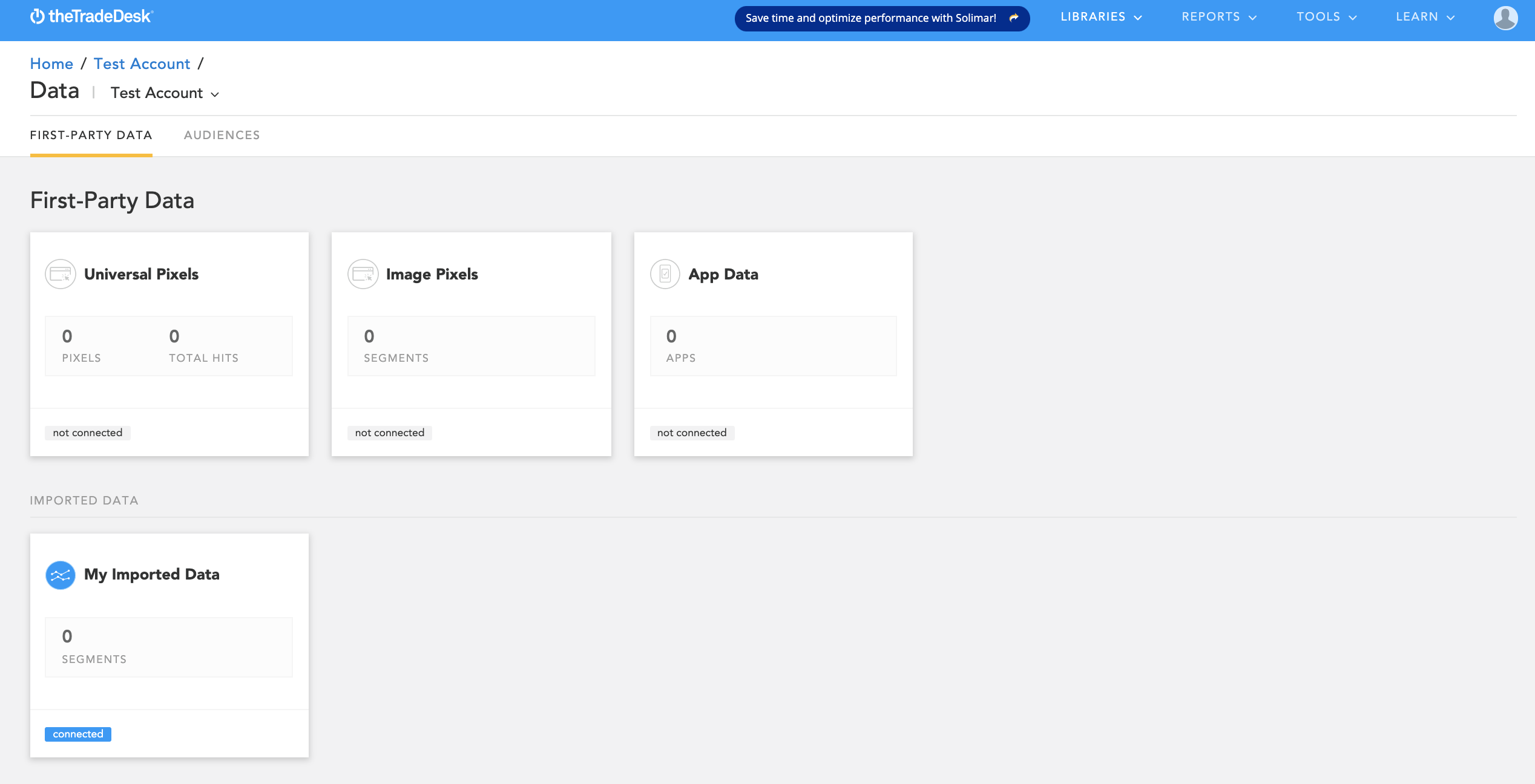
Task: Open the App Data card title
Action: [x=723, y=274]
